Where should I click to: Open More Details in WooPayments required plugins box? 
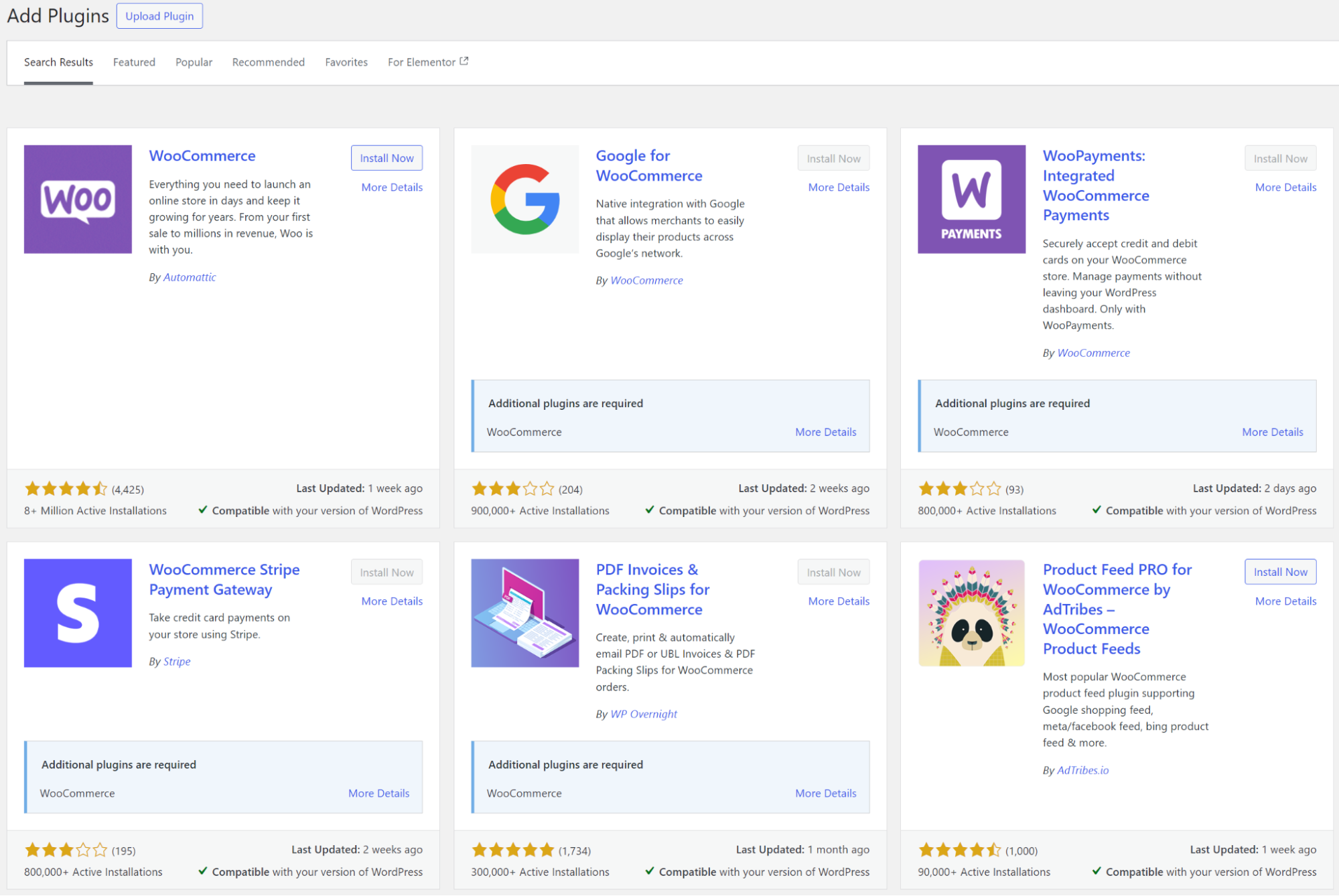pyautogui.click(x=1272, y=432)
